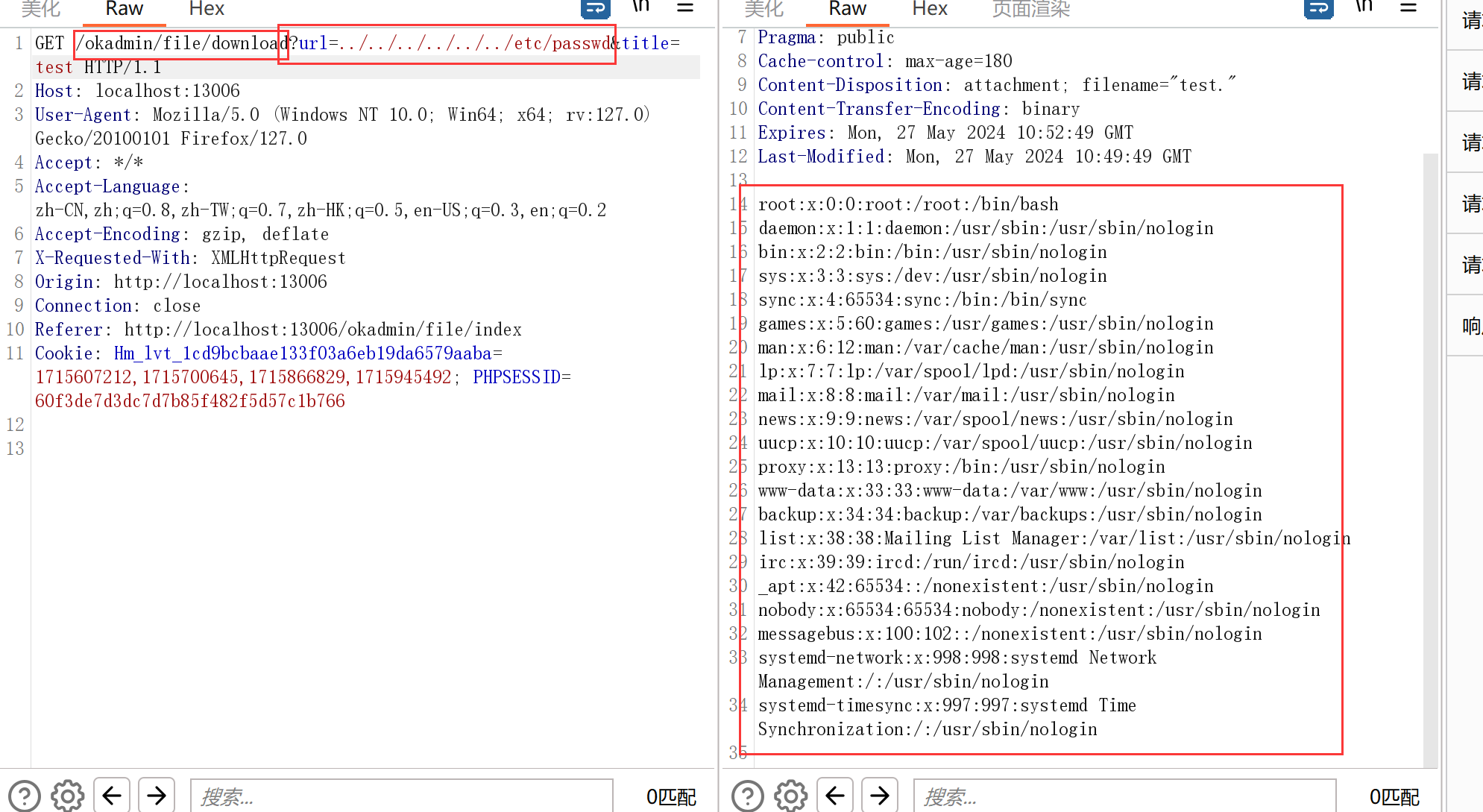Switch to Hex tab in request panel
Screen dimensions: 1483x812
click(207, 9)
